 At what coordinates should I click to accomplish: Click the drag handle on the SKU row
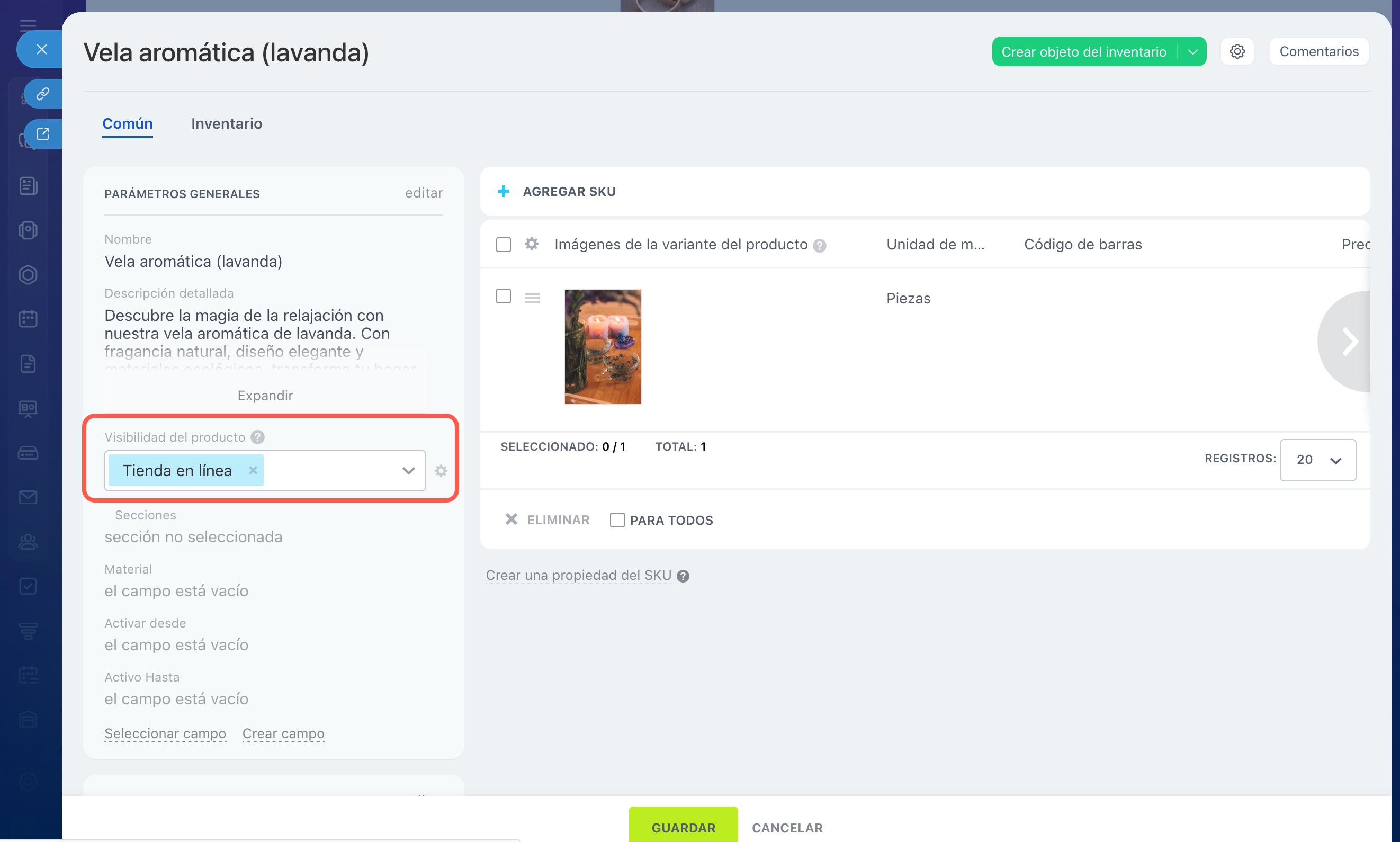[532, 298]
